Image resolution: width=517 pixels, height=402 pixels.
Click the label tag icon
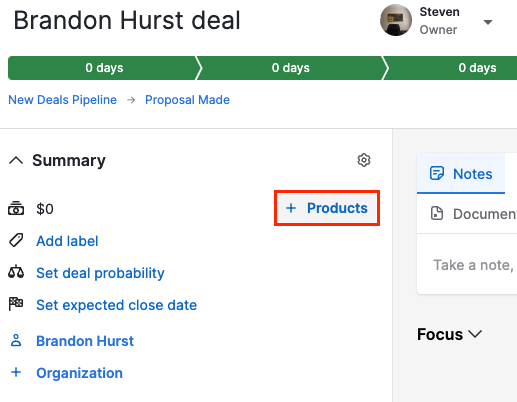16,240
